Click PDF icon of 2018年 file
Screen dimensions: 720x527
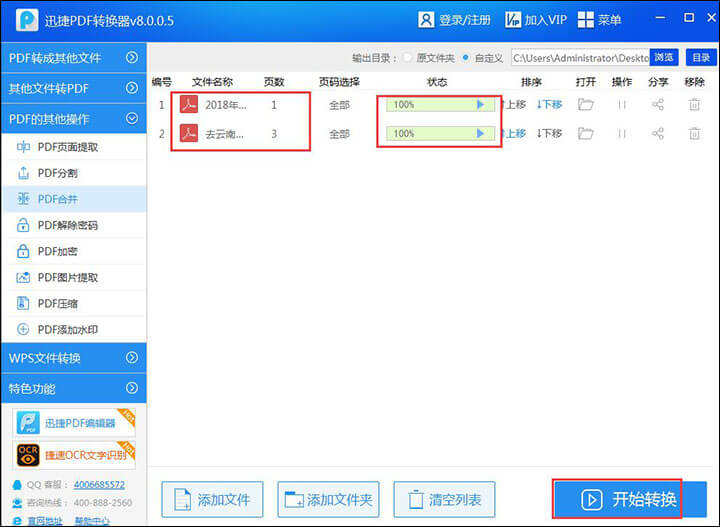[189, 105]
